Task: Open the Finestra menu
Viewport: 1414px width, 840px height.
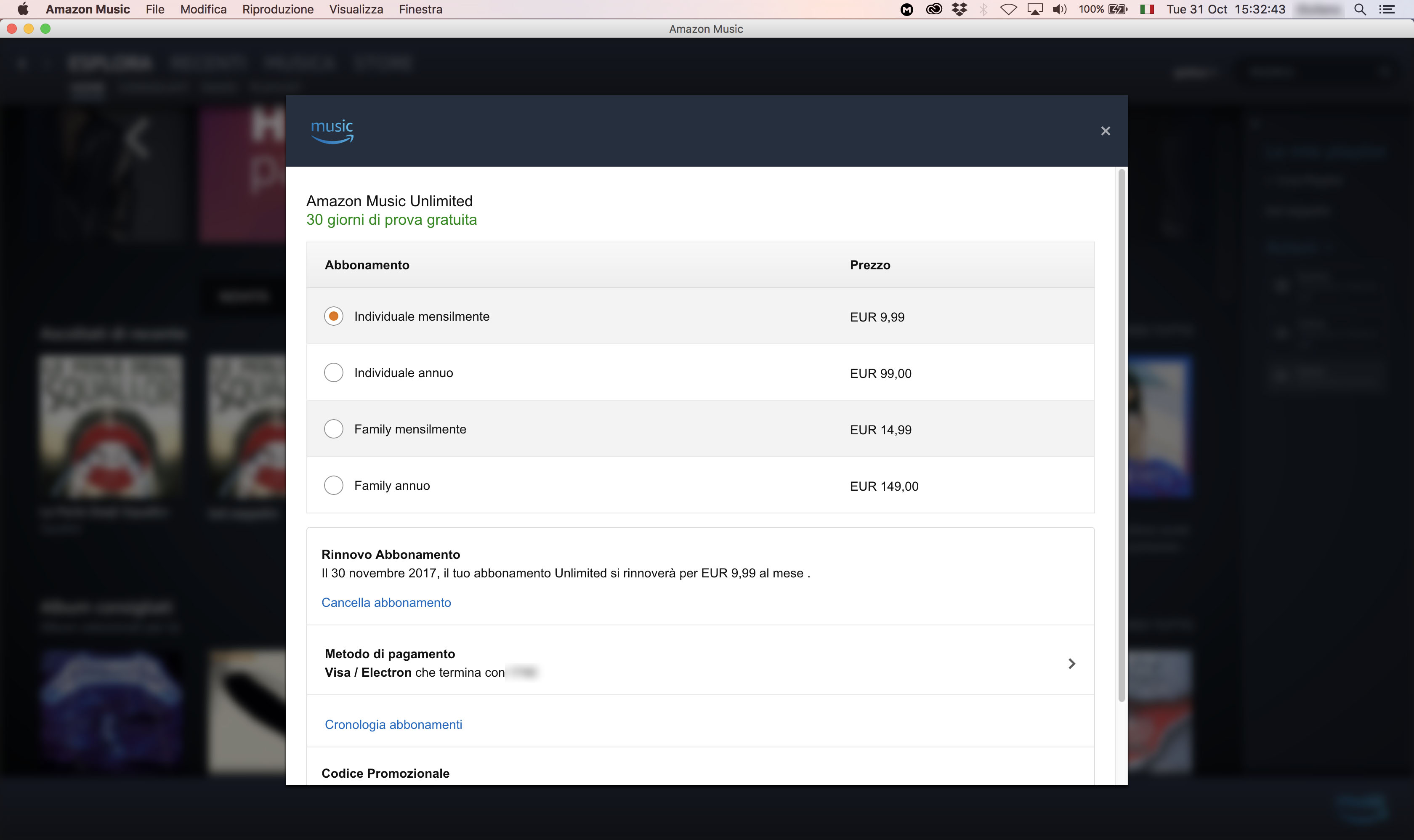Action: (420, 9)
